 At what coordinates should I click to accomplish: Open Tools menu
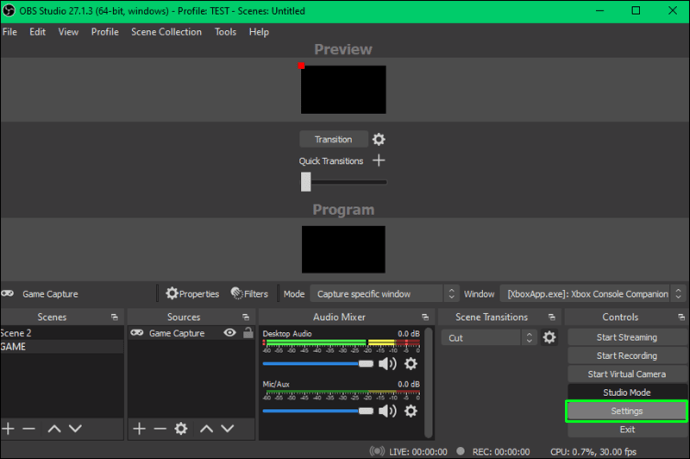(x=225, y=32)
